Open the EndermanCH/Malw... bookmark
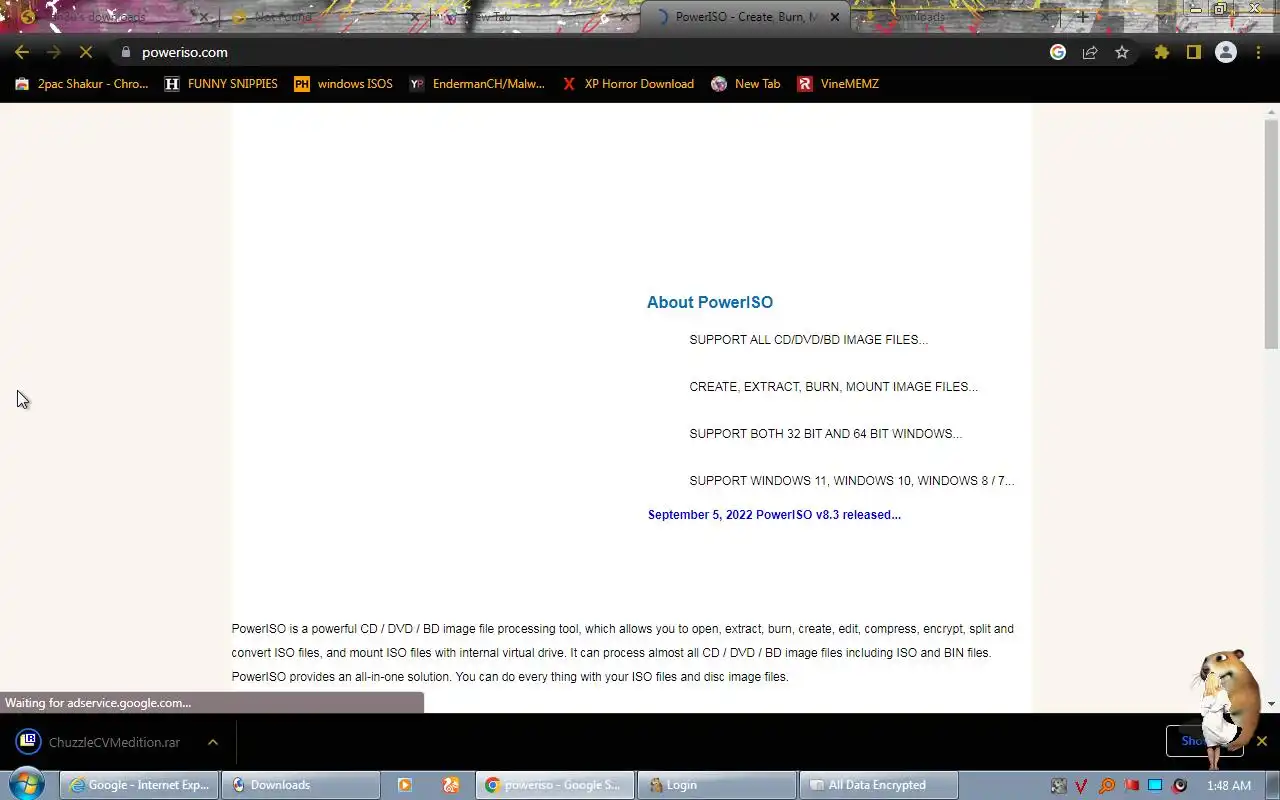Viewport: 1280px width, 800px height. (477, 84)
